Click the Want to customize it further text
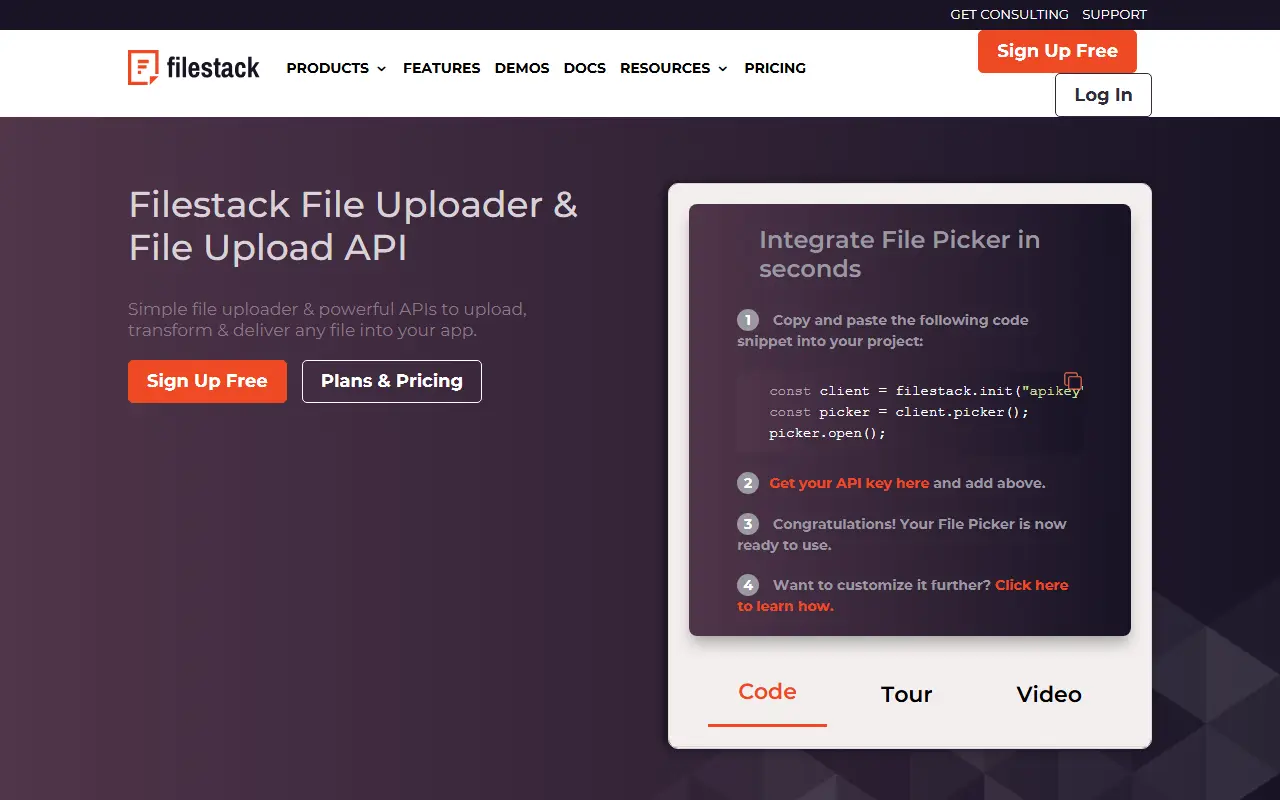 (882, 585)
